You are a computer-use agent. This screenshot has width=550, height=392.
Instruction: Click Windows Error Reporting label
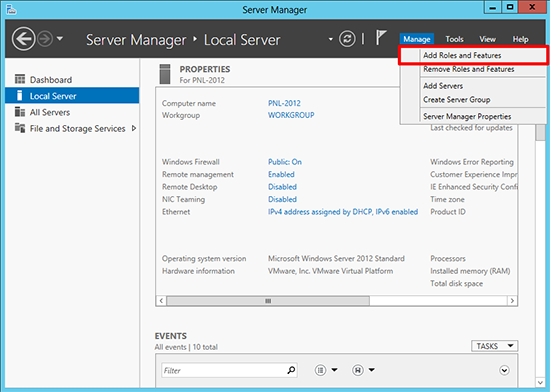472,162
